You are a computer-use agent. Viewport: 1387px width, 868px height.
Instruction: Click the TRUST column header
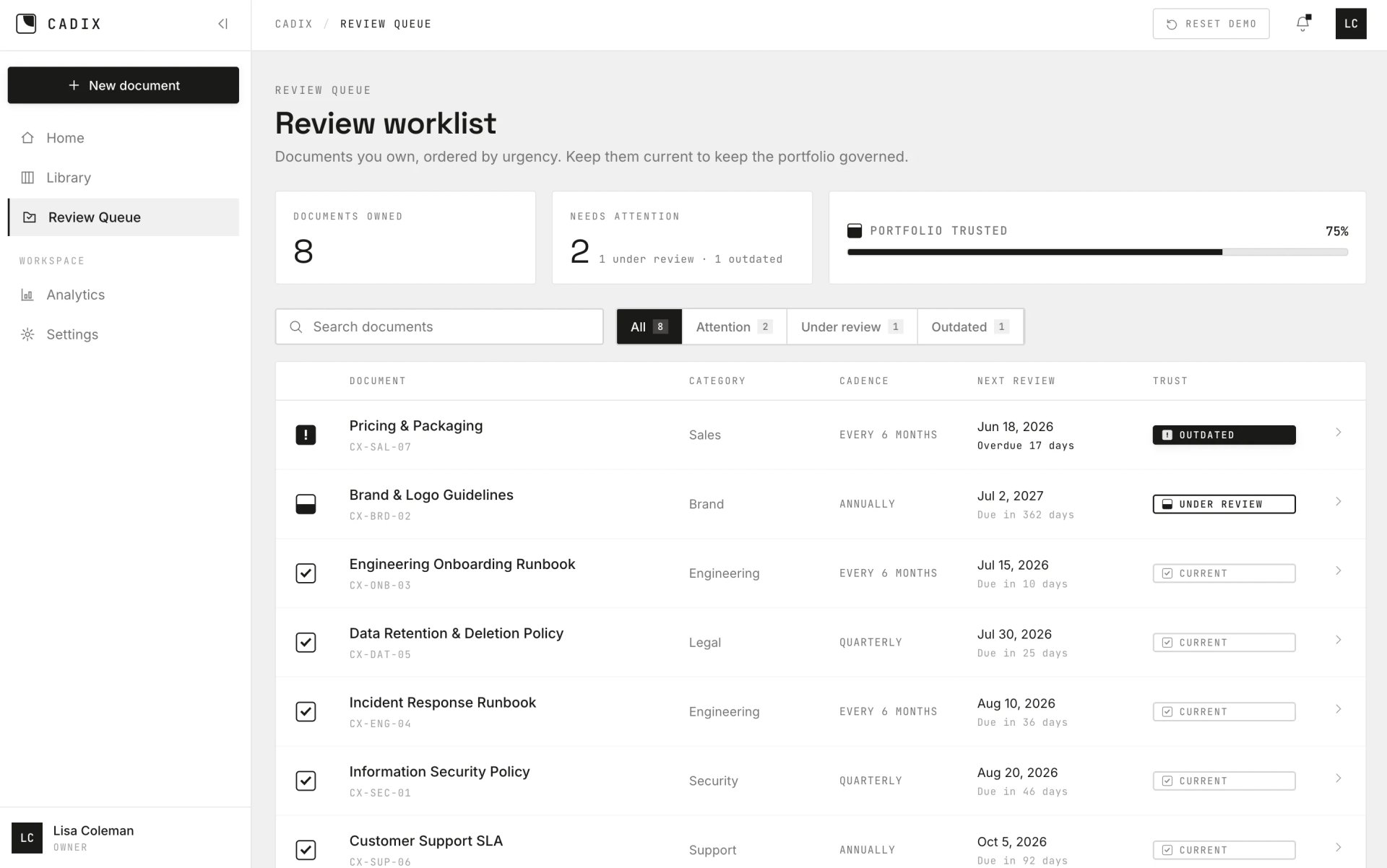[x=1170, y=381]
